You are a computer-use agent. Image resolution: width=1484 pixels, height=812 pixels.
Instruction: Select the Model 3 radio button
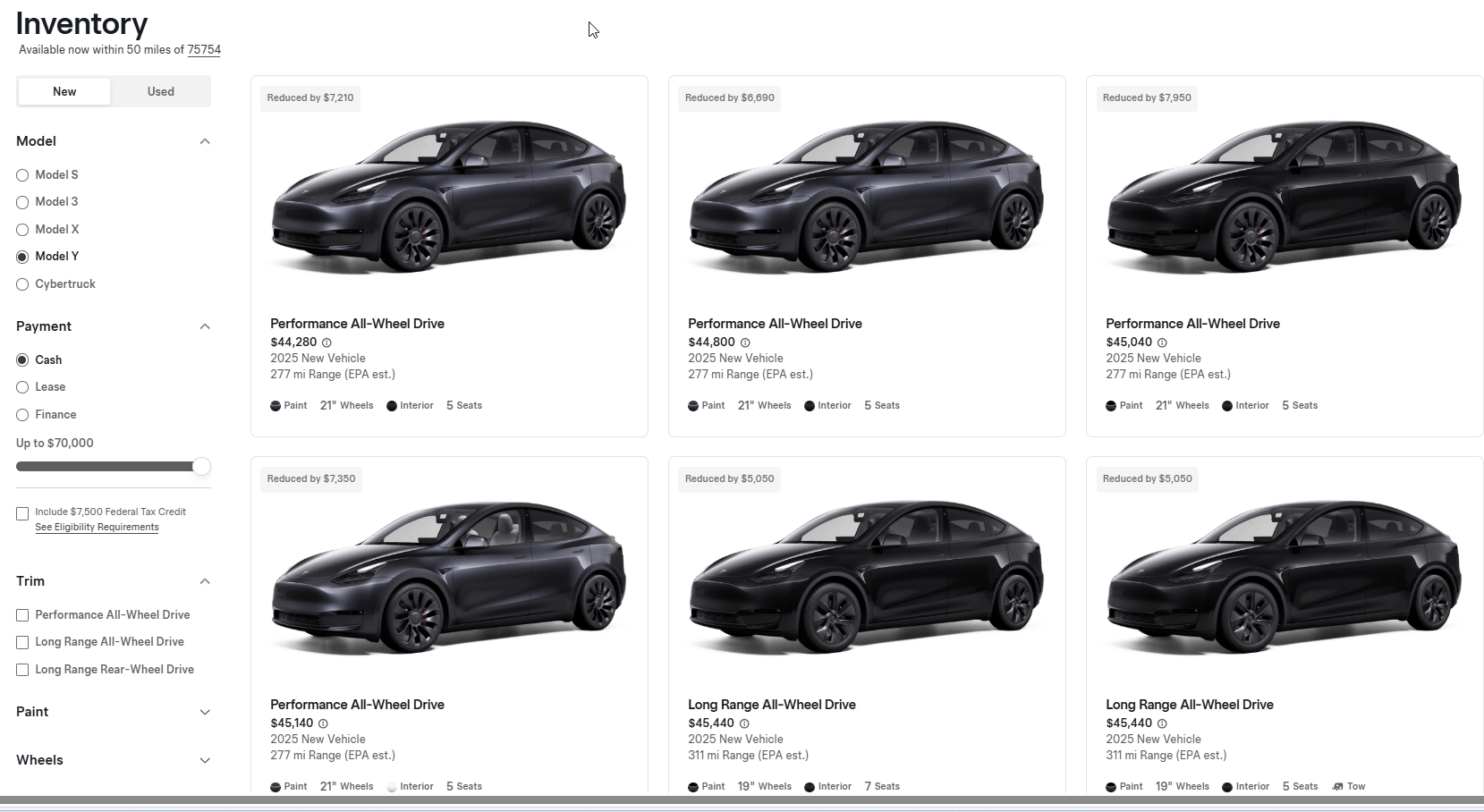pyautogui.click(x=22, y=202)
